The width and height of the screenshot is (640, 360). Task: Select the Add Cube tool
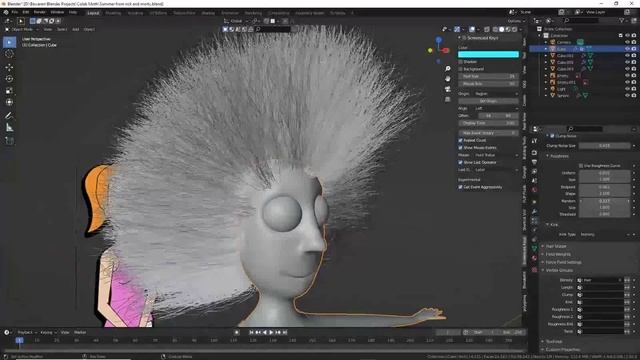click(9, 141)
